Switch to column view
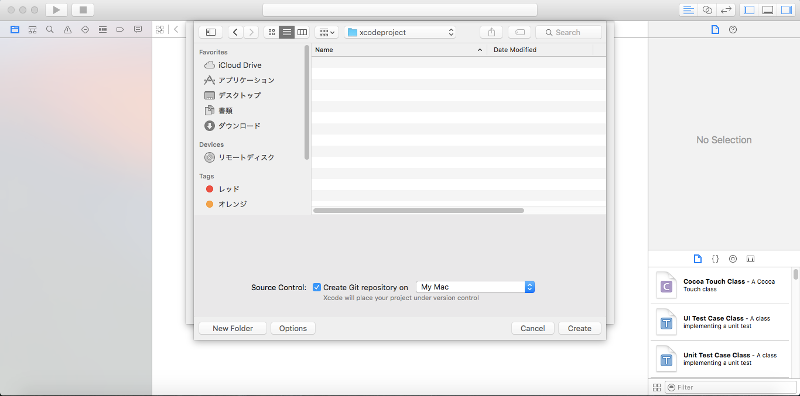Viewport: 800px width, 396px height. 302,32
